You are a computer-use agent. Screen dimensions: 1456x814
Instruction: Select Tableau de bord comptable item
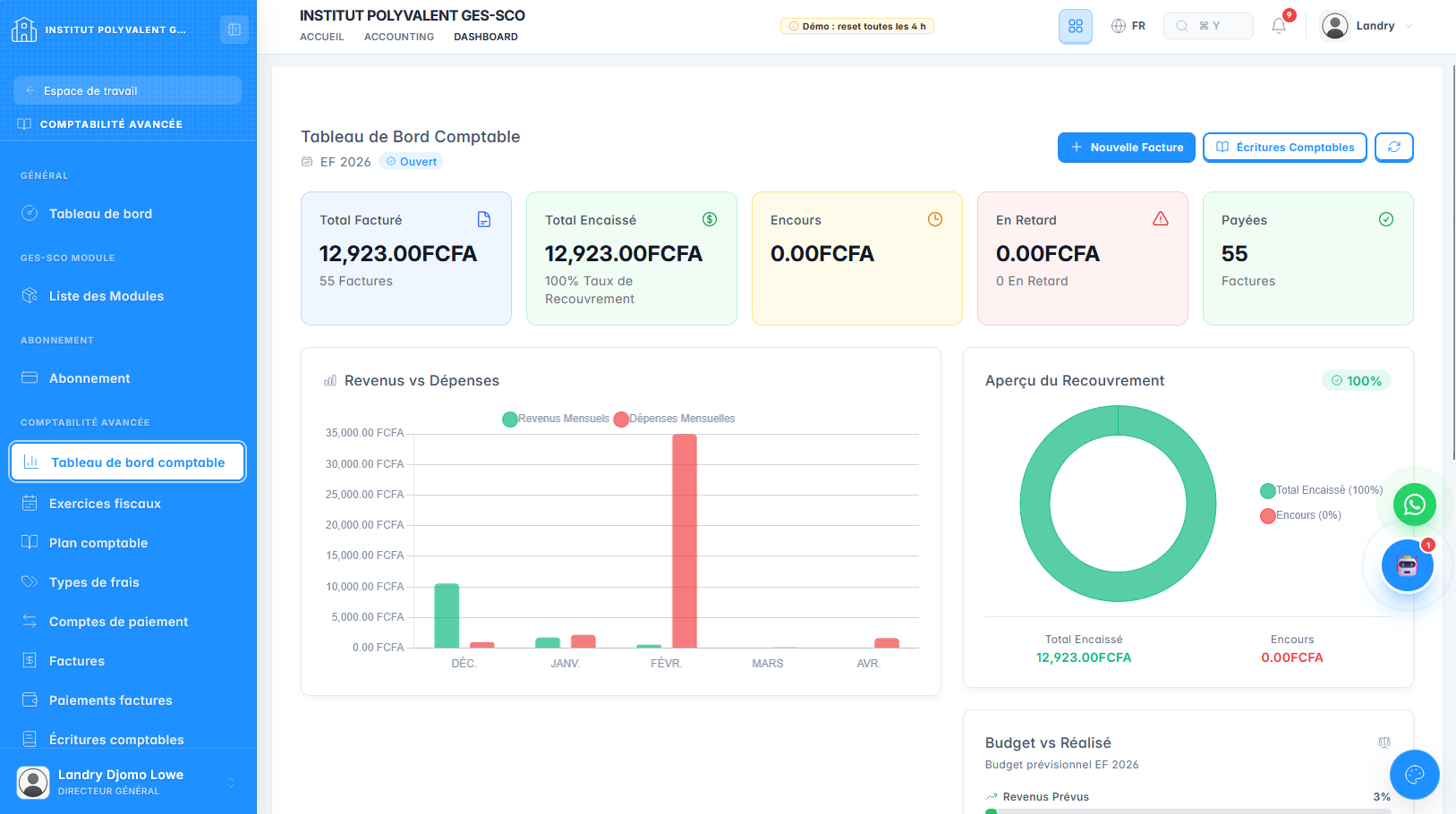click(x=128, y=462)
